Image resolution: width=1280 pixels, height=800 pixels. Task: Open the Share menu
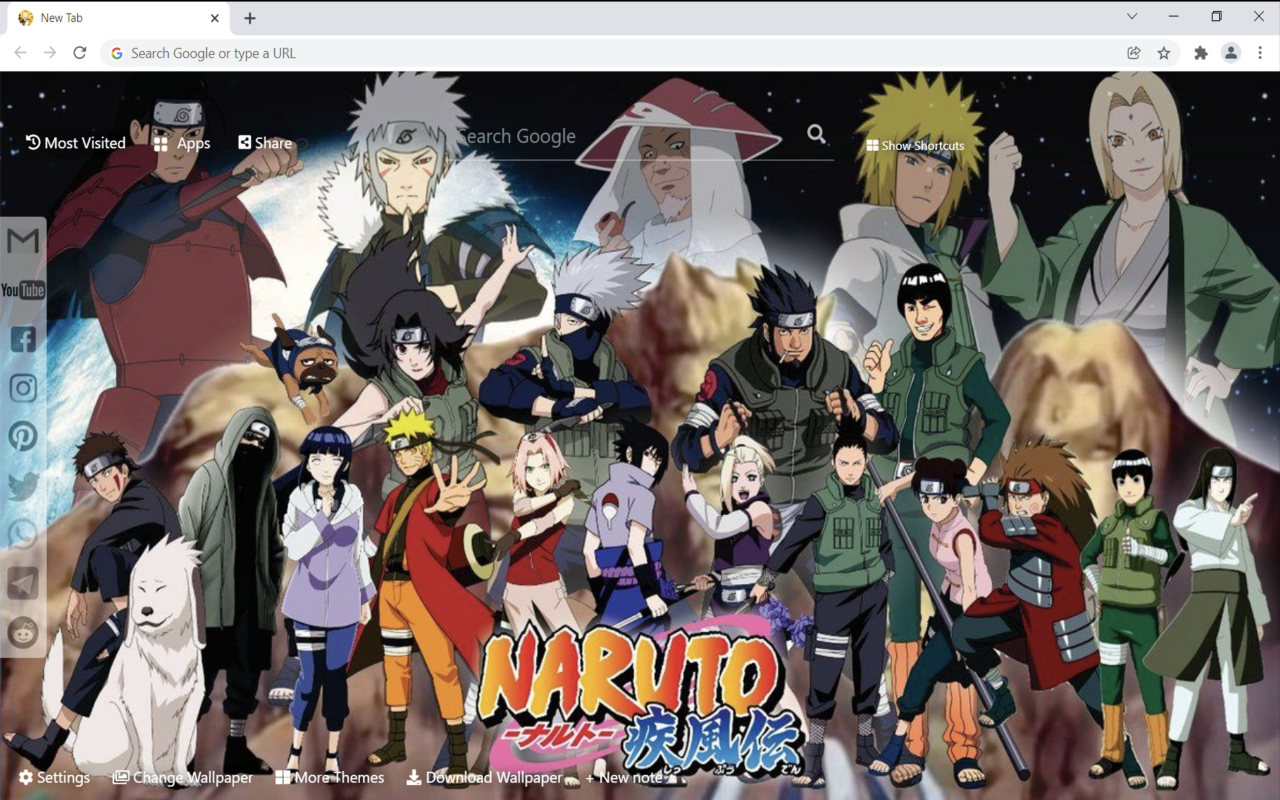pyautogui.click(x=265, y=143)
